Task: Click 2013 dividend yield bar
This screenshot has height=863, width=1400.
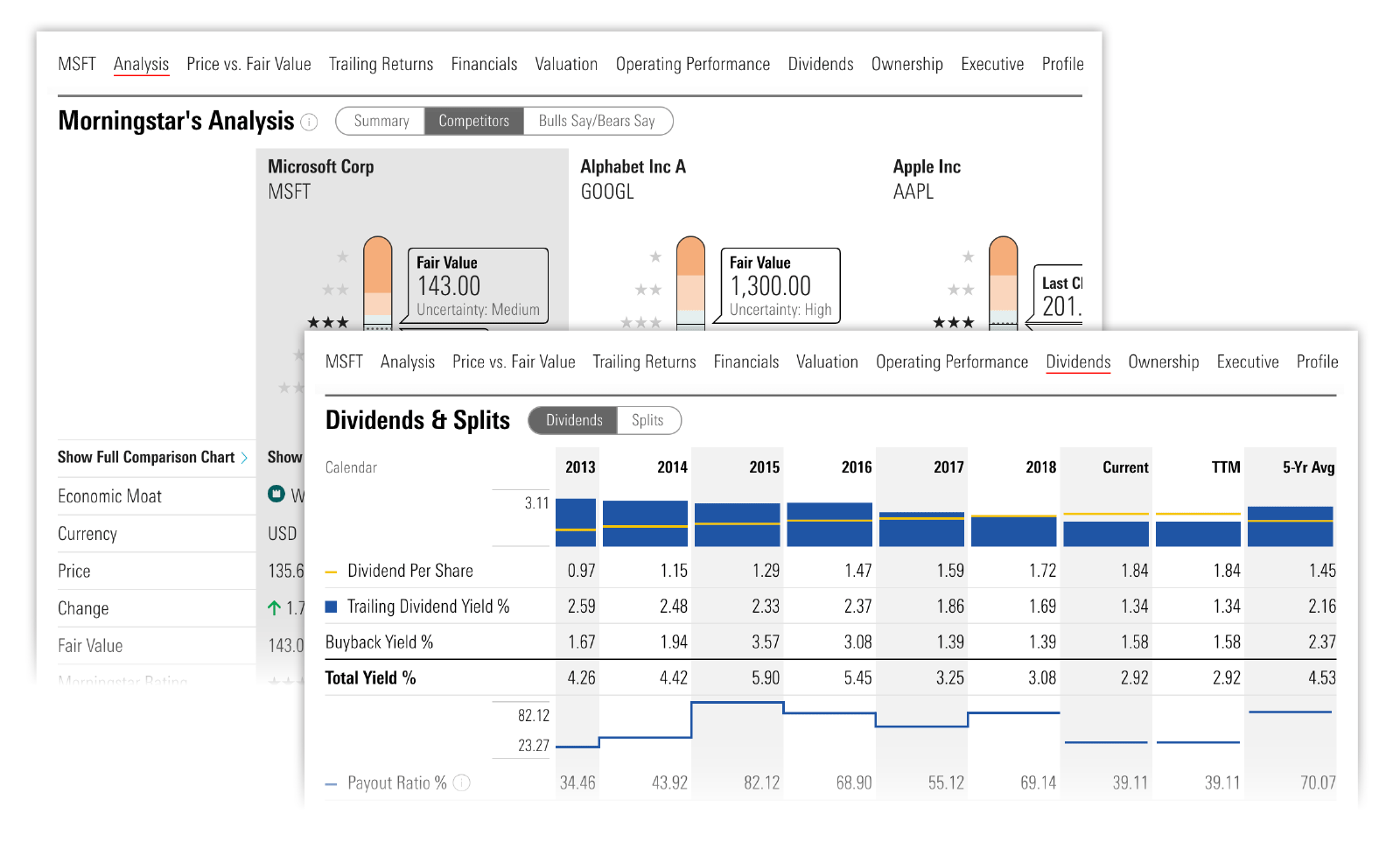Action: [576, 523]
